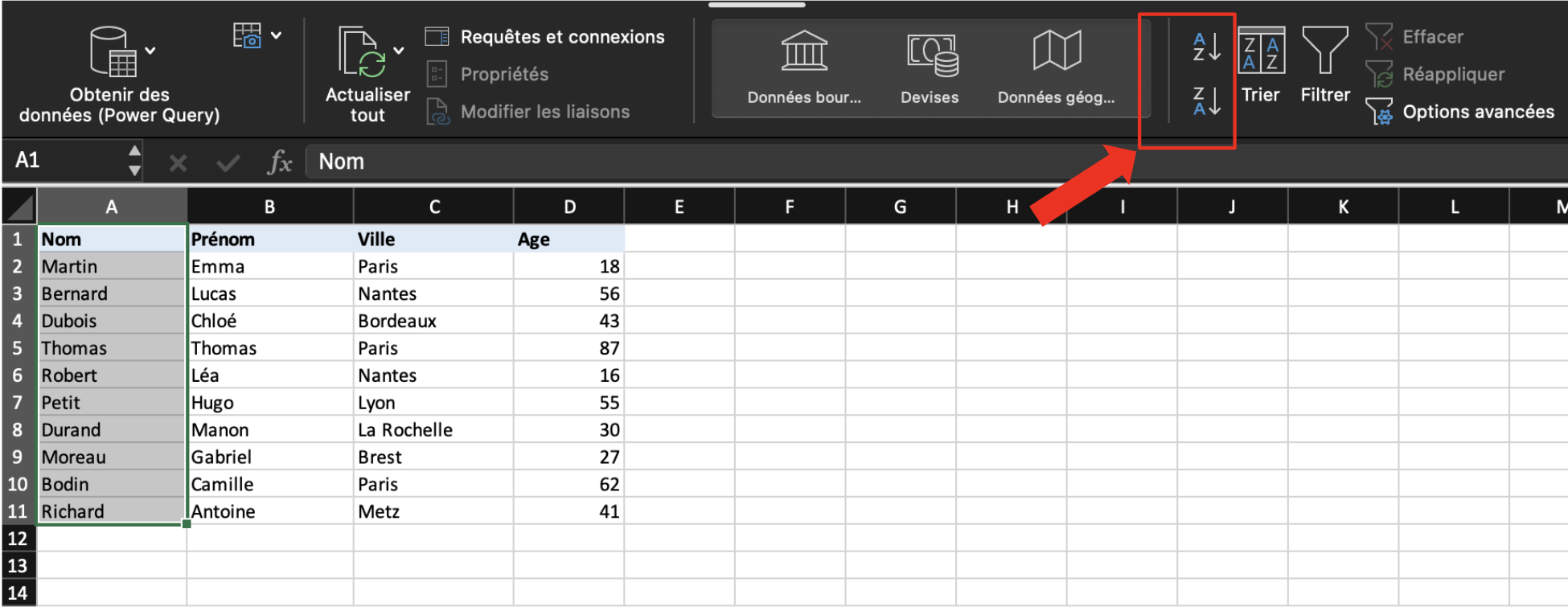Click cell containing Gabriel
The width and height of the screenshot is (1568, 611).
pos(270,457)
